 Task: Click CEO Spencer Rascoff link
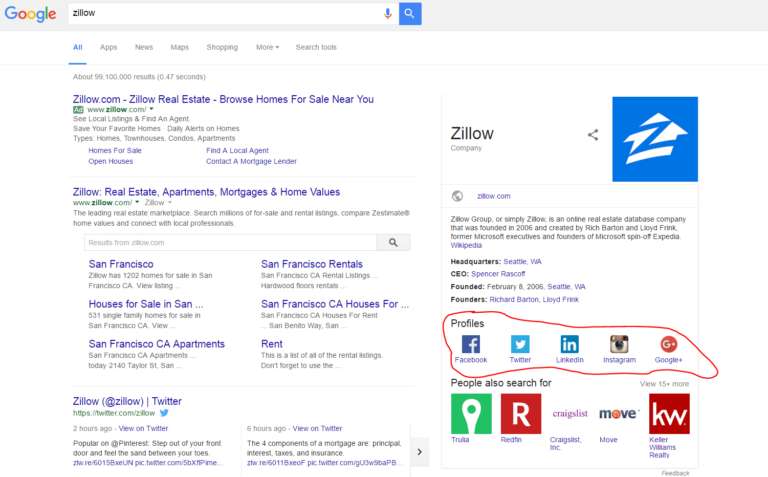point(498,274)
